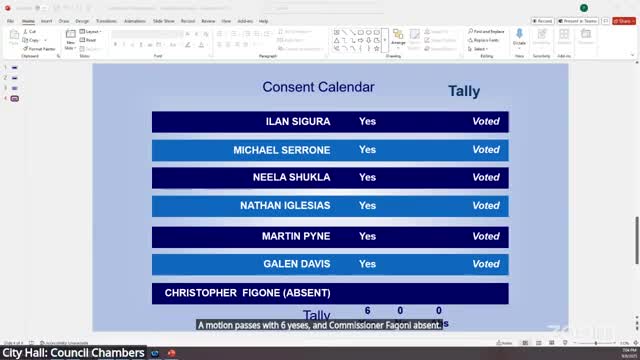Select slide 1 thumbnail in slide panel
This screenshot has width=640, height=360.
pos(14,67)
